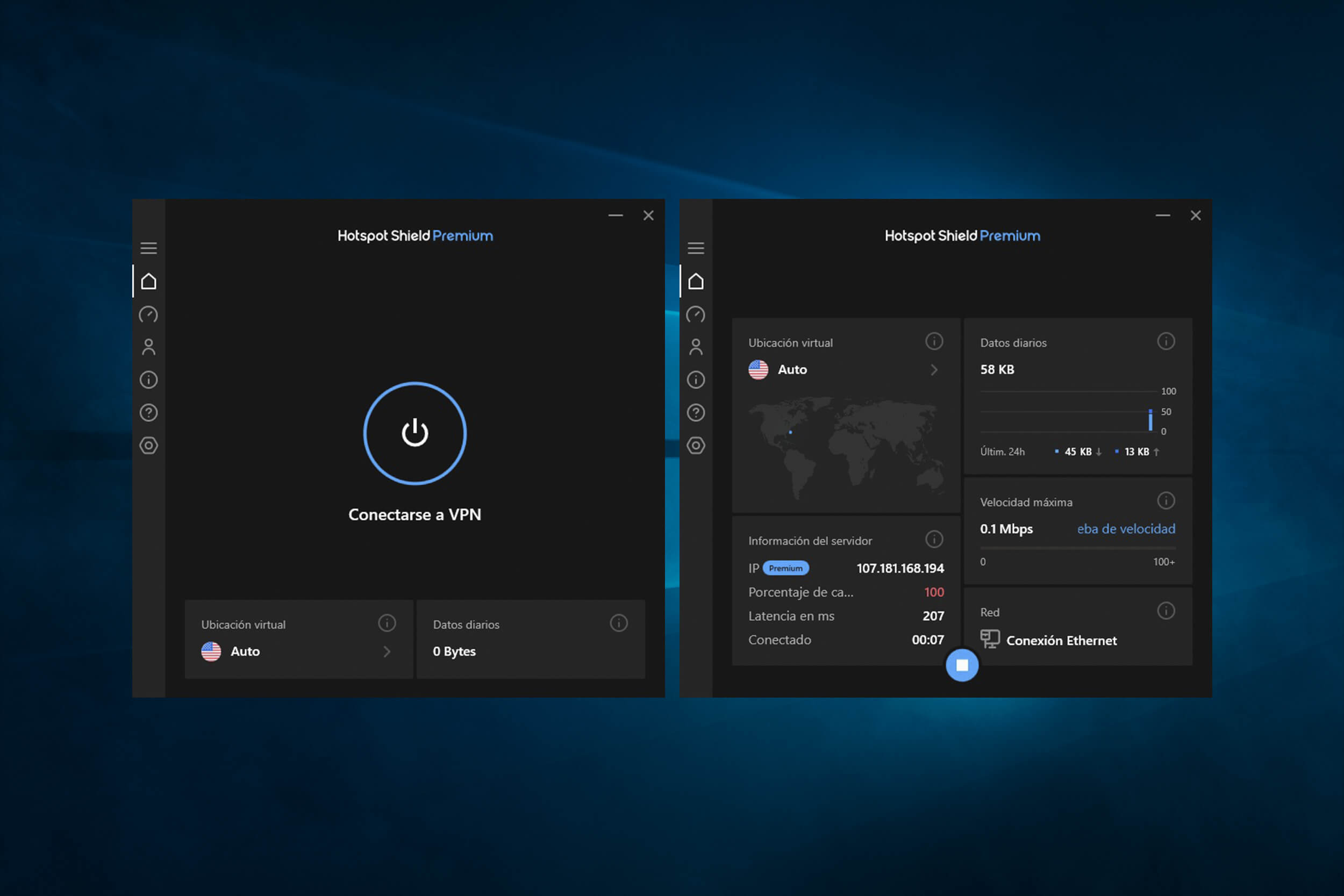This screenshot has height=896, width=1344.
Task: Select Home icon in left window sidebar
Action: pyautogui.click(x=148, y=281)
